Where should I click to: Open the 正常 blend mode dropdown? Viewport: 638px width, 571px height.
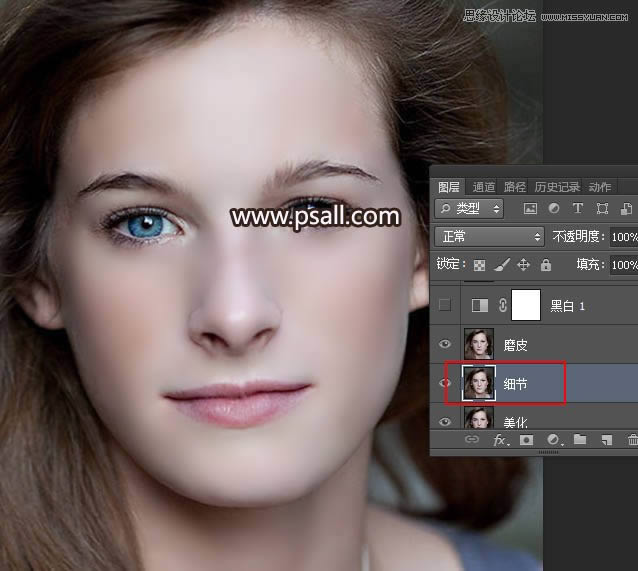490,237
